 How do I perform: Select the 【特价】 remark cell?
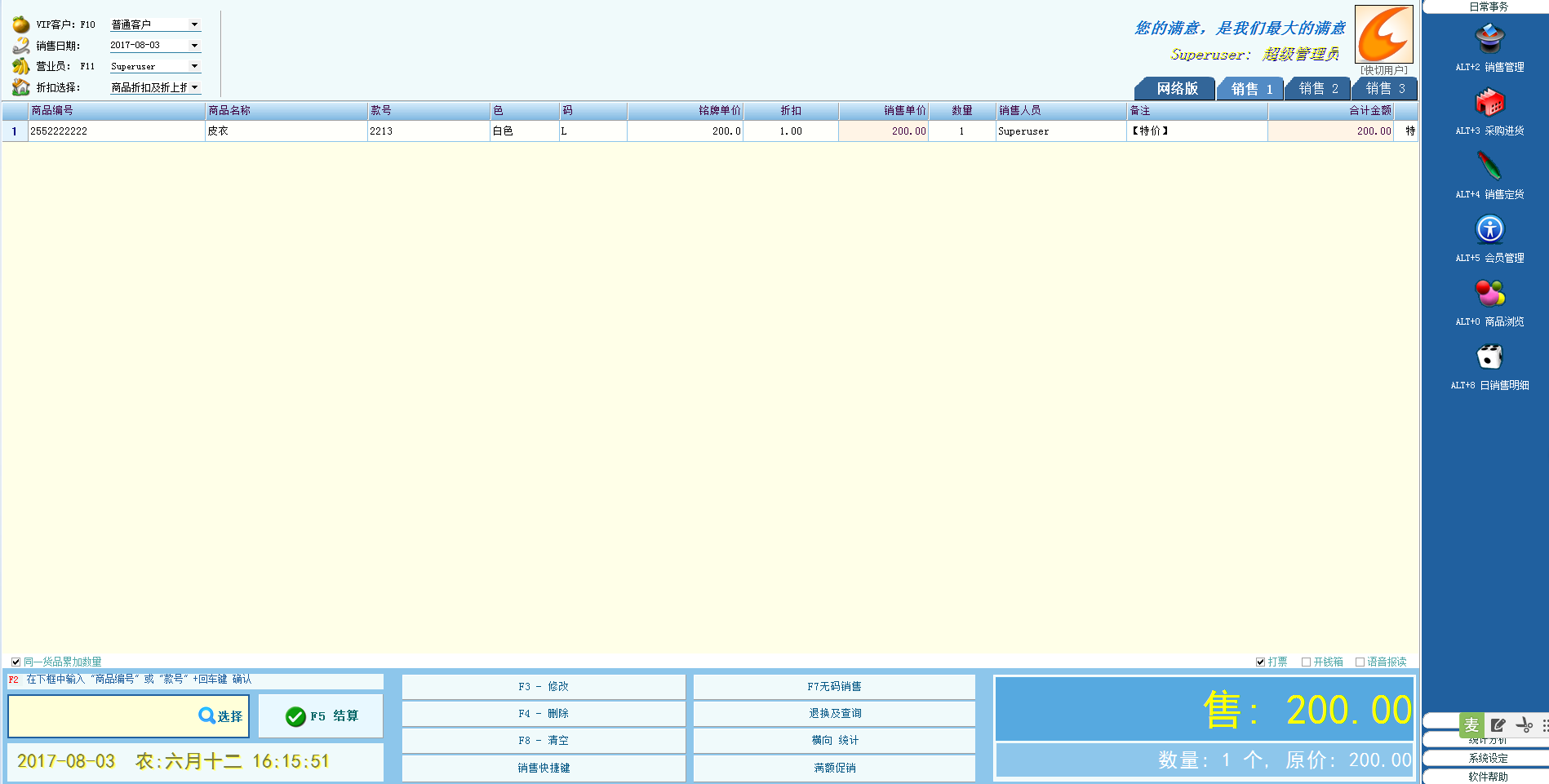[1197, 131]
